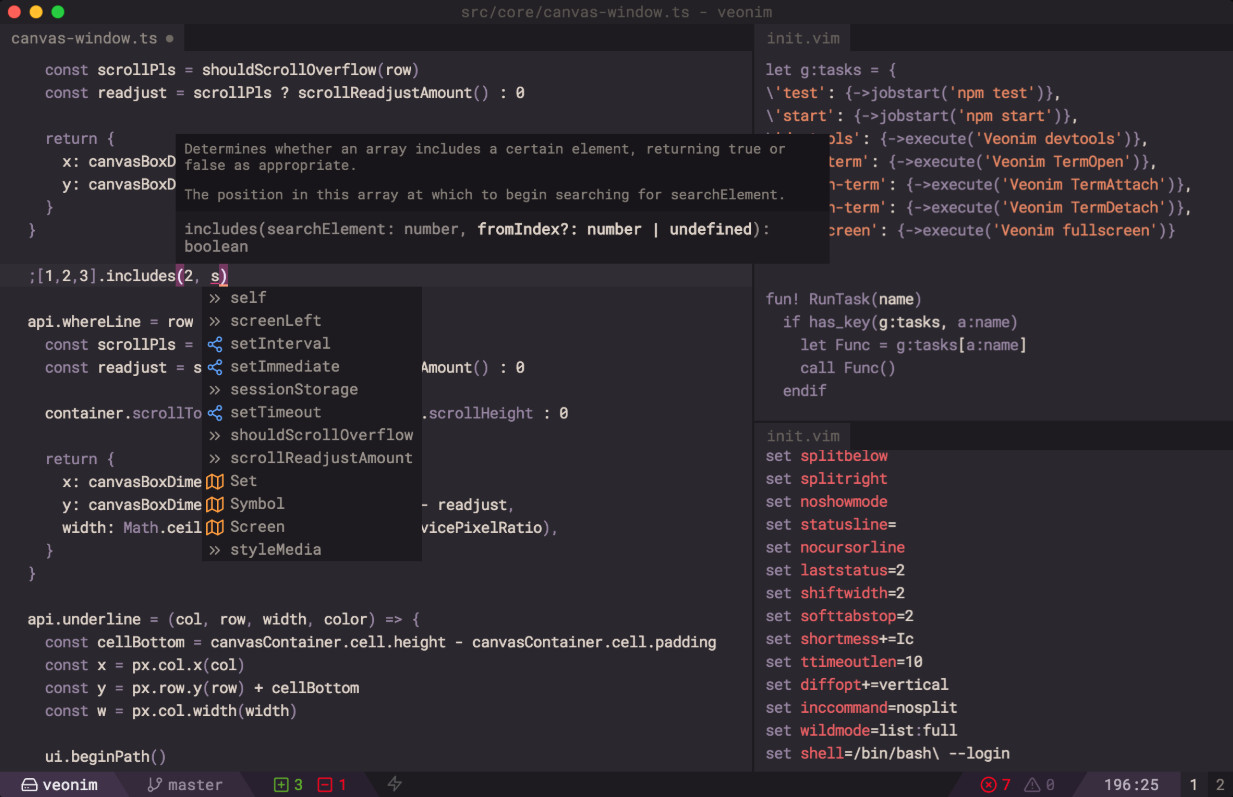This screenshot has width=1233, height=797.
Task: Click the chevron icon beside scrollReadjustAmount
Action: click(215, 459)
